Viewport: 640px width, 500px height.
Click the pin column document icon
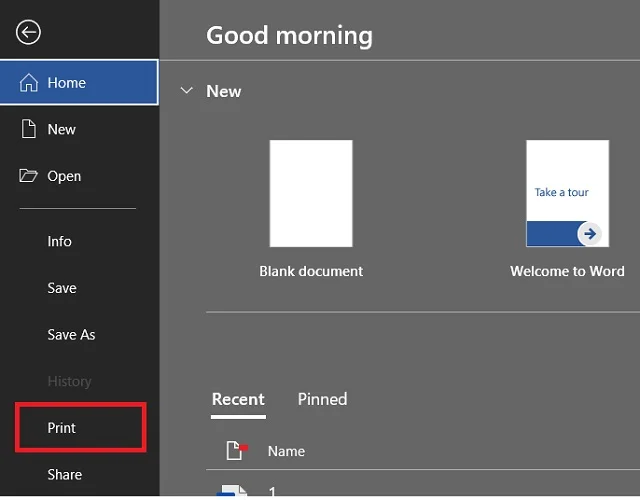click(x=237, y=451)
